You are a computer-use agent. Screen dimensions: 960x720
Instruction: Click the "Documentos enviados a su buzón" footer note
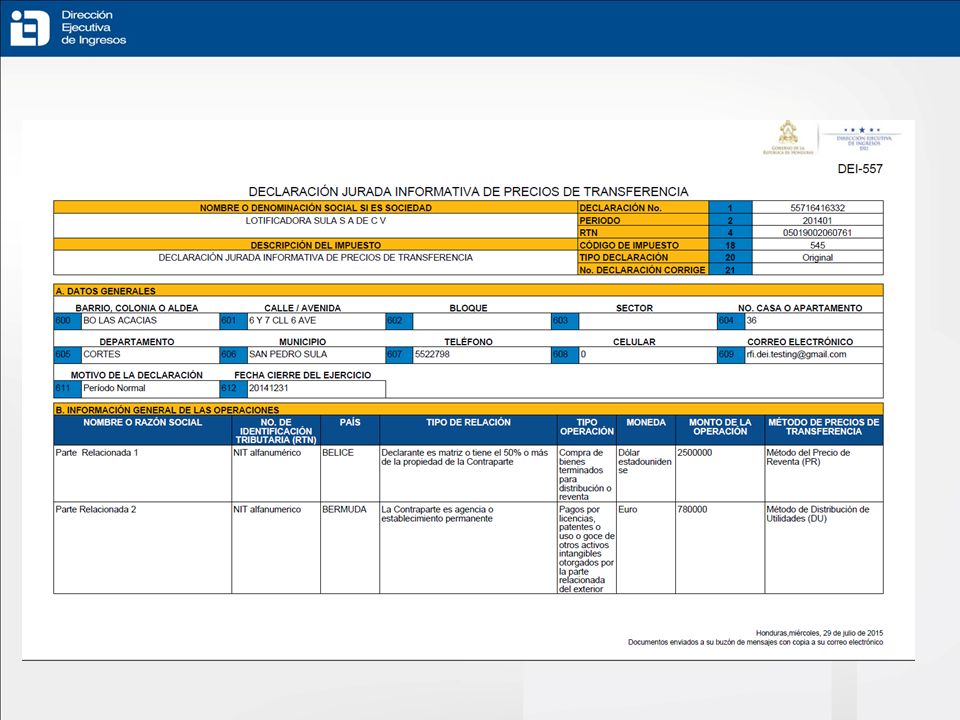tap(756, 642)
